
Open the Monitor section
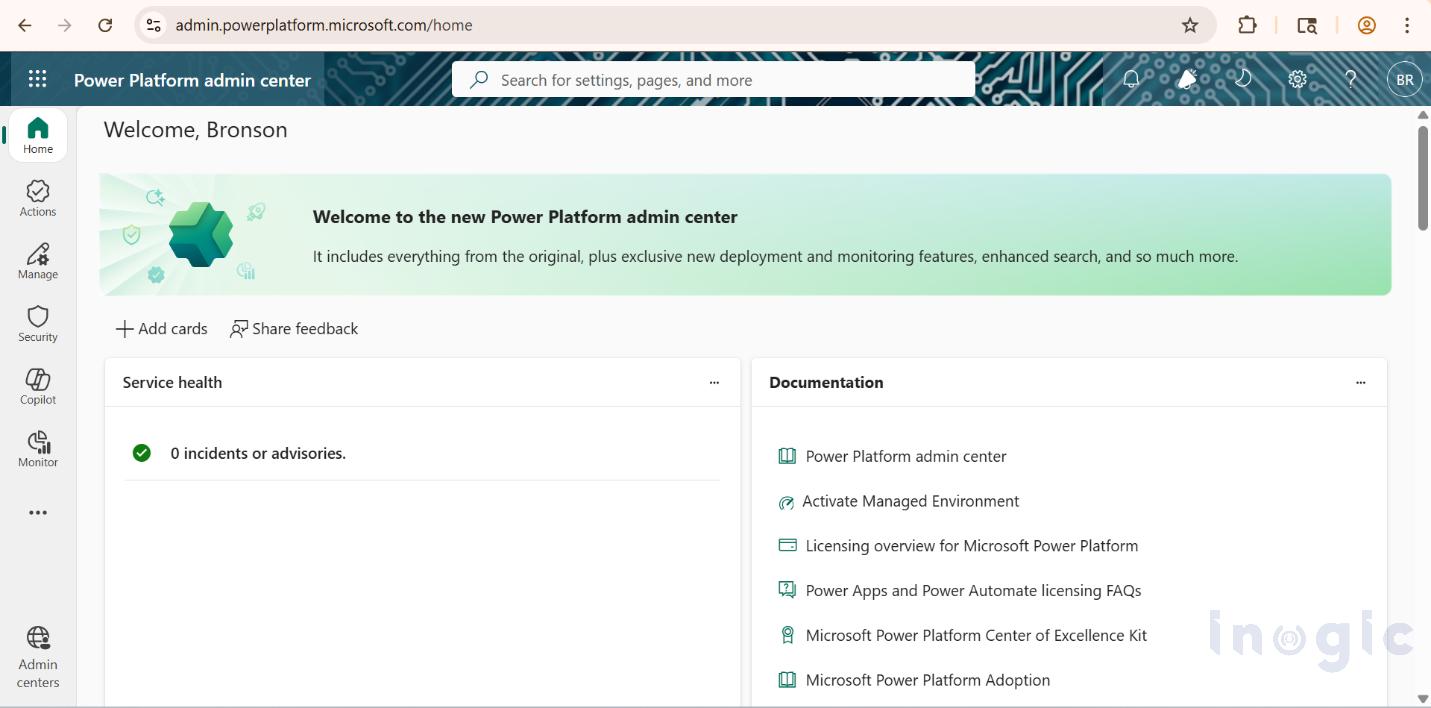(38, 449)
